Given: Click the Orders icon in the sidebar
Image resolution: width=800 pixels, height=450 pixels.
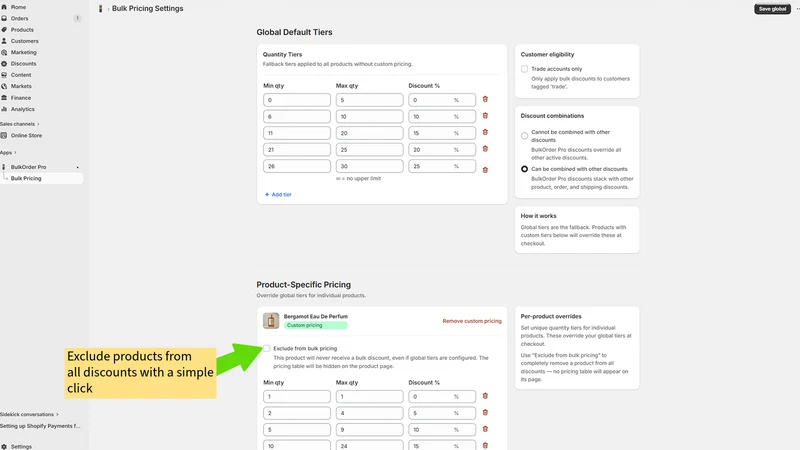Looking at the screenshot, I should coord(4,18).
